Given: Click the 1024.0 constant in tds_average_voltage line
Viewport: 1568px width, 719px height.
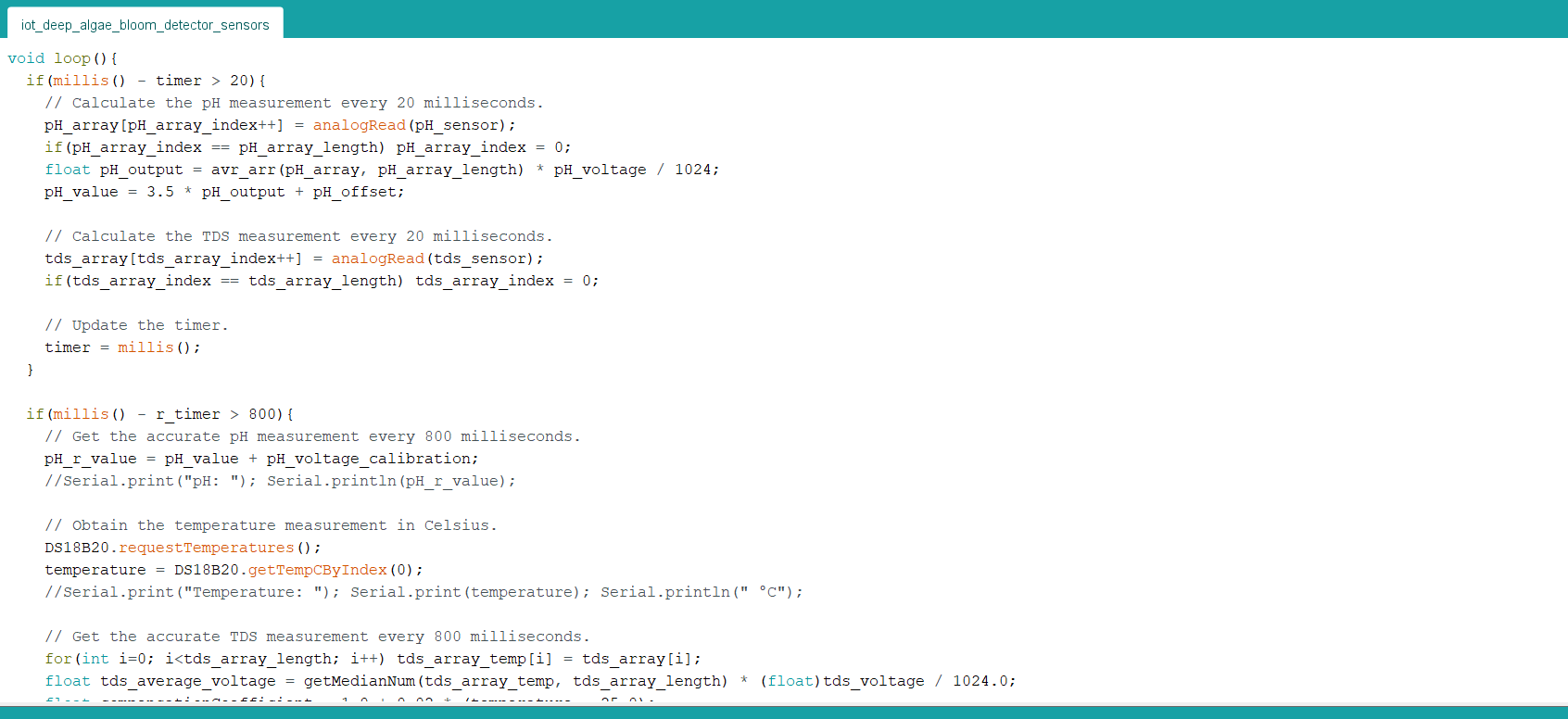Looking at the screenshot, I should (983, 681).
